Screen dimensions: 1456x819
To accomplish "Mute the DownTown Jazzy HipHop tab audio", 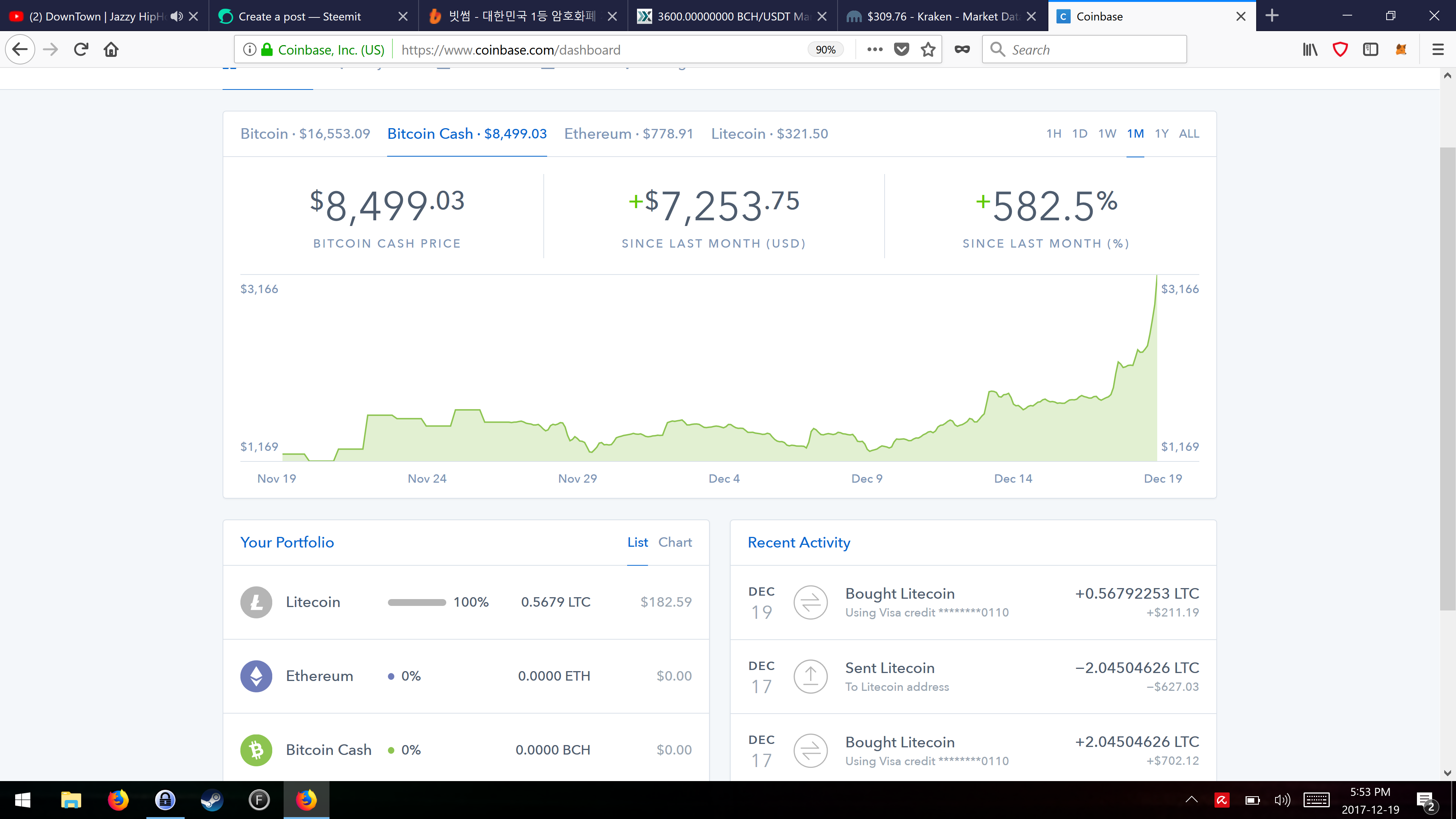I will (176, 16).
